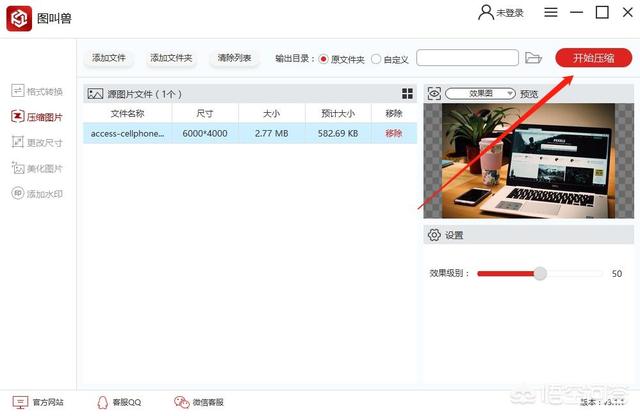The height and width of the screenshot is (416, 640).
Task: Switch file list to grid view icon
Action: point(407,93)
